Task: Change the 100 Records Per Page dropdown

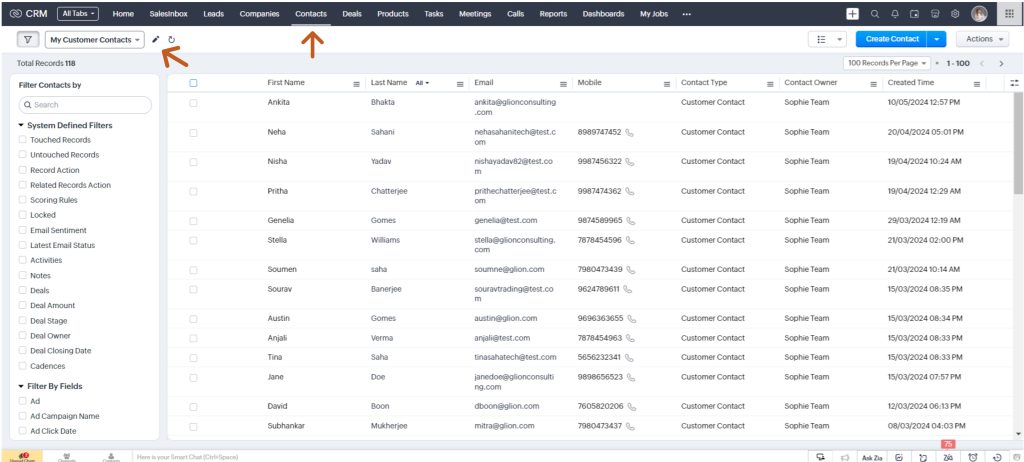Action: tap(888, 63)
